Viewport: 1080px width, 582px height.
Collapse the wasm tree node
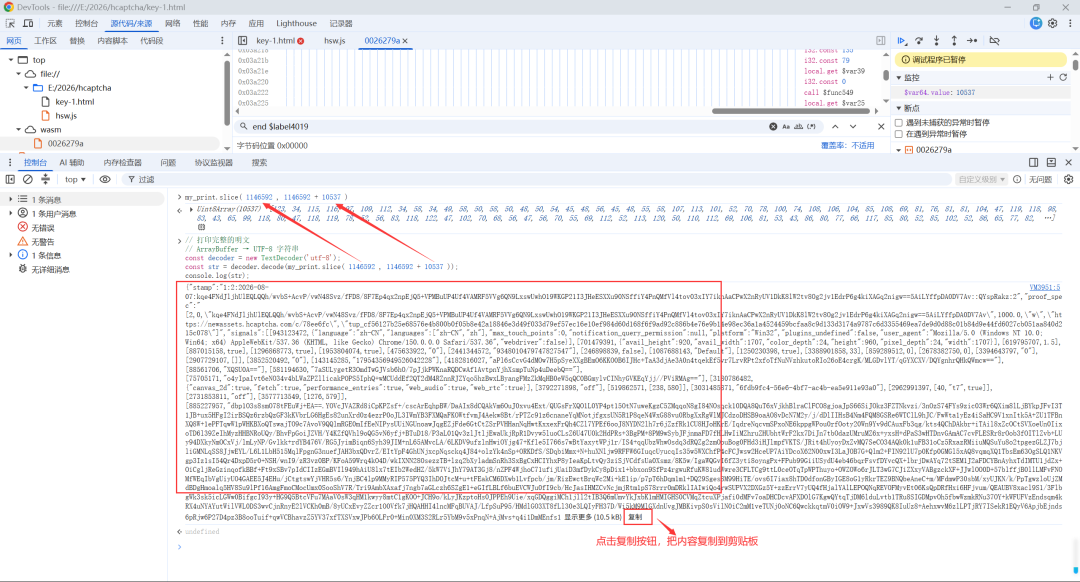[19, 129]
